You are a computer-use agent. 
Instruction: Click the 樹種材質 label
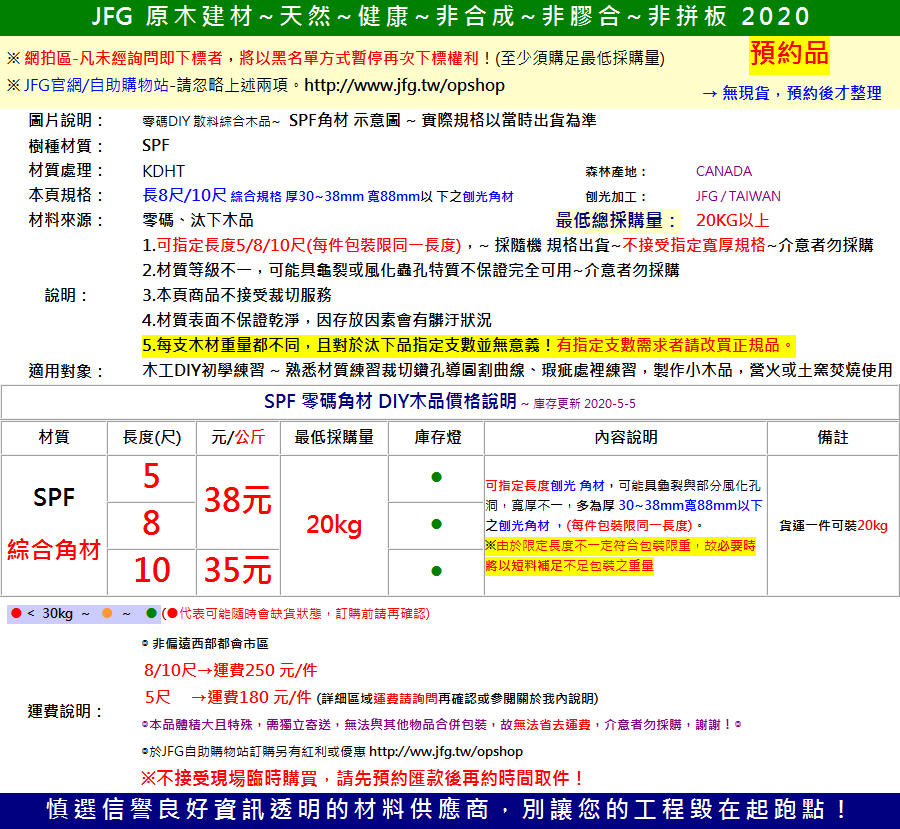click(x=65, y=146)
